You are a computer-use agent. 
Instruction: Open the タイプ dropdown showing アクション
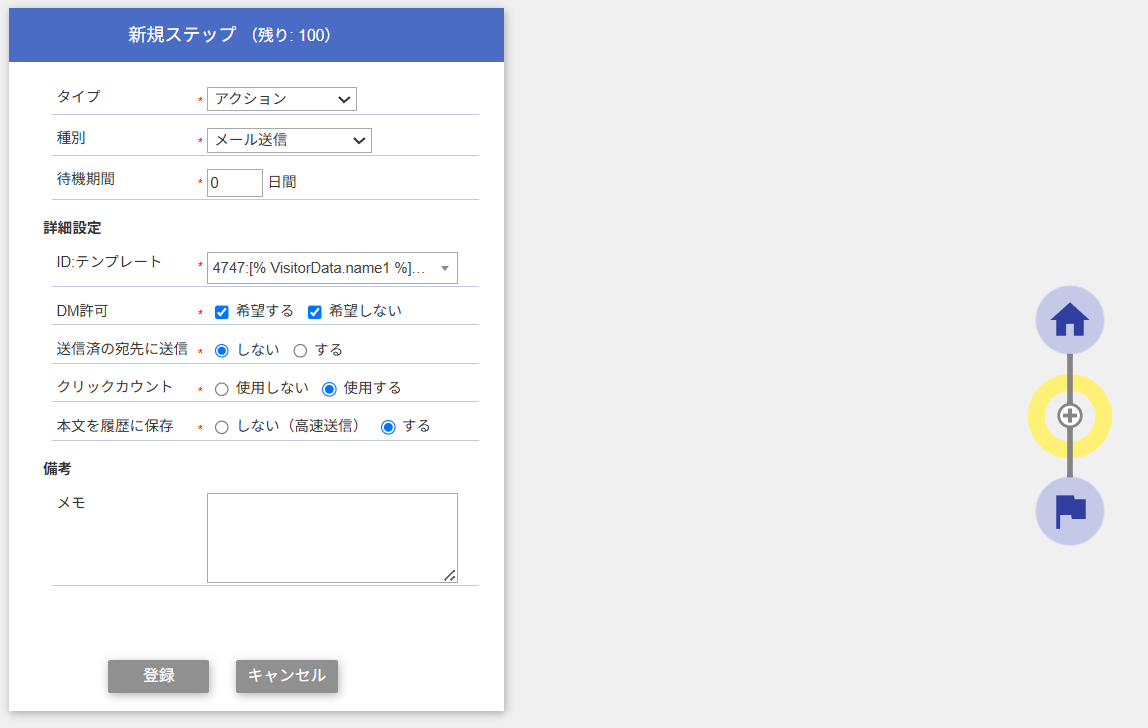tap(282, 99)
